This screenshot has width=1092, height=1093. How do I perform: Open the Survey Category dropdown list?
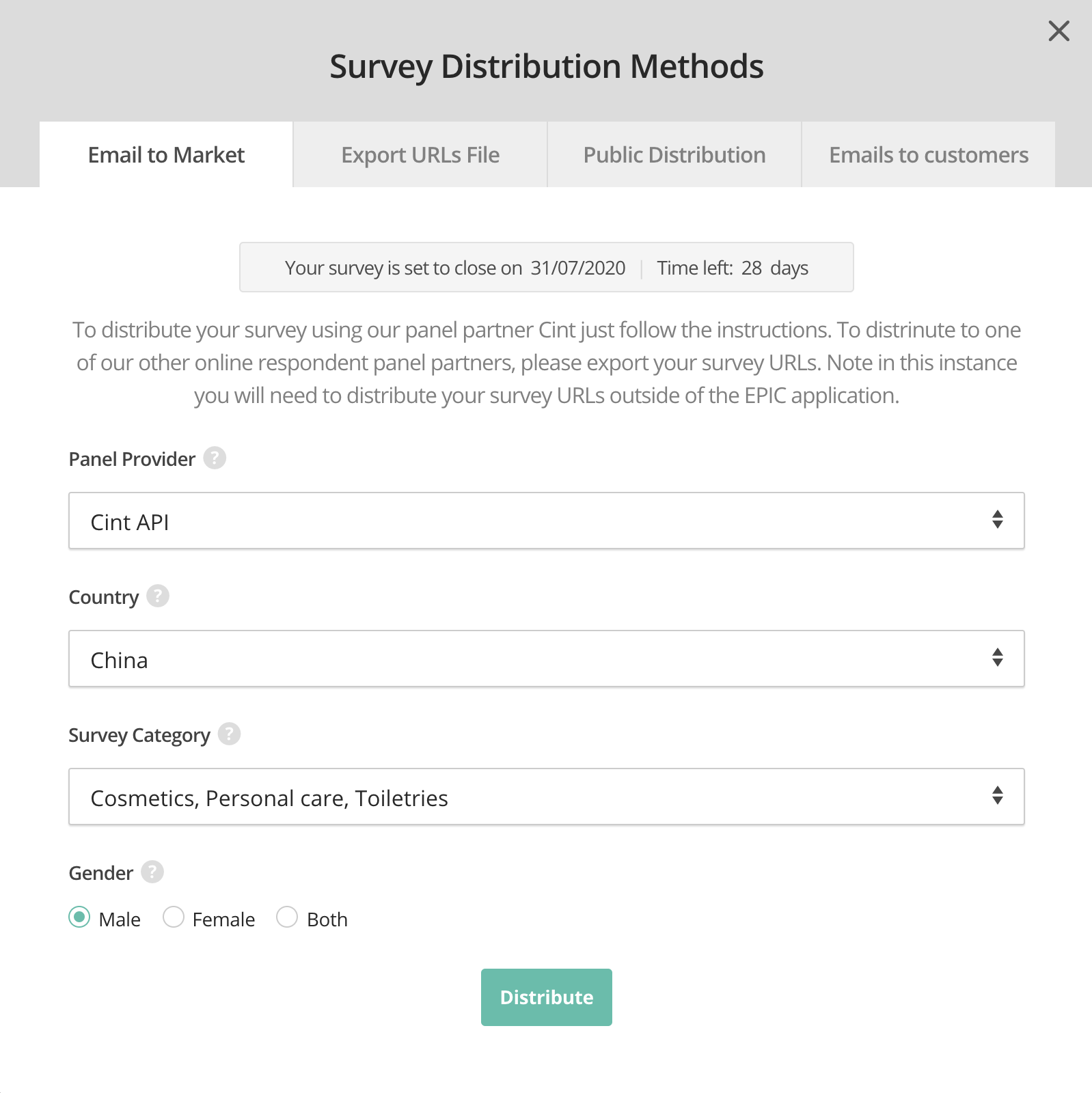(546, 797)
